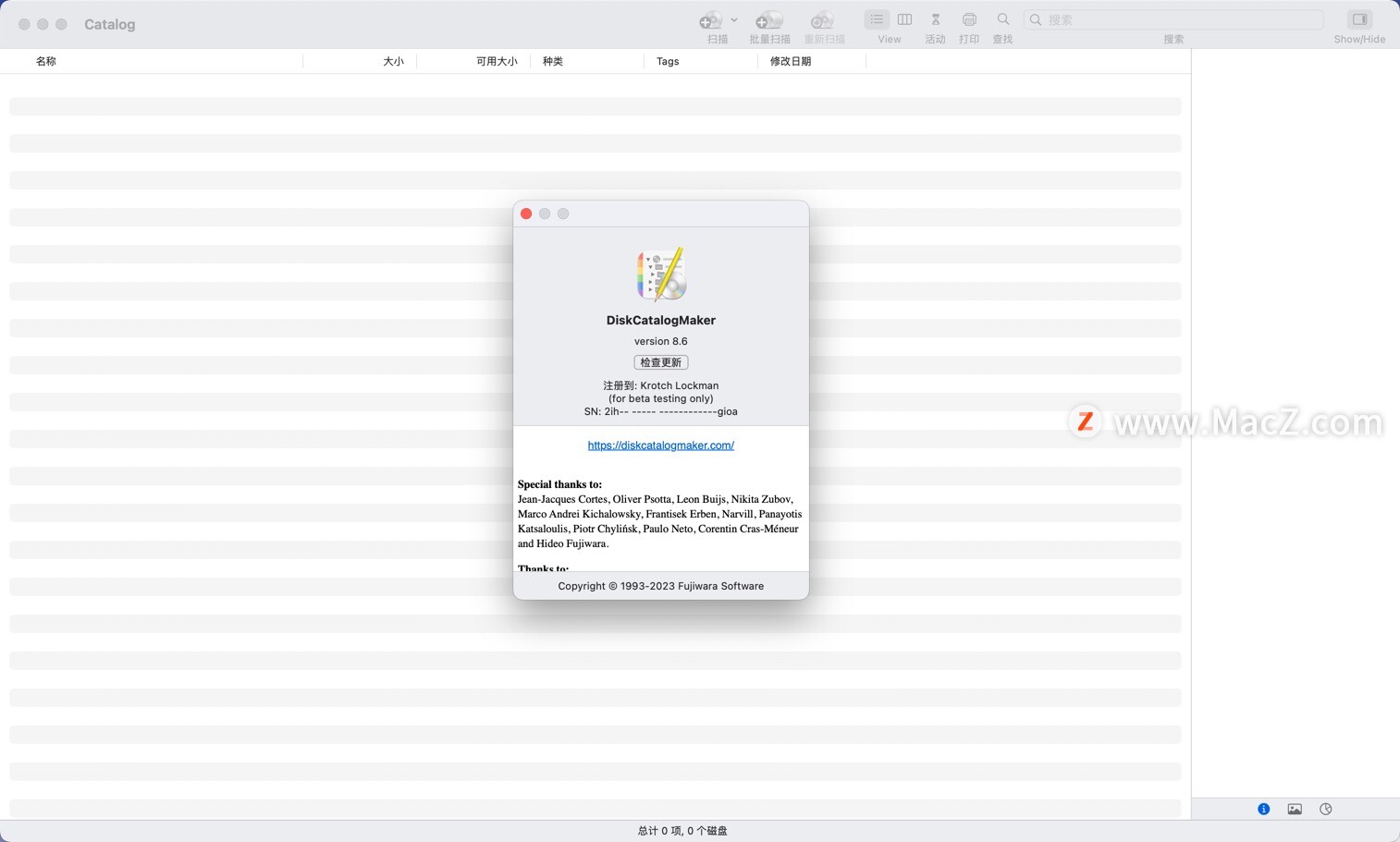Image resolution: width=1400 pixels, height=842 pixels.
Task: Click the DiskCatalogMaker app icon in About window
Action: click(660, 274)
